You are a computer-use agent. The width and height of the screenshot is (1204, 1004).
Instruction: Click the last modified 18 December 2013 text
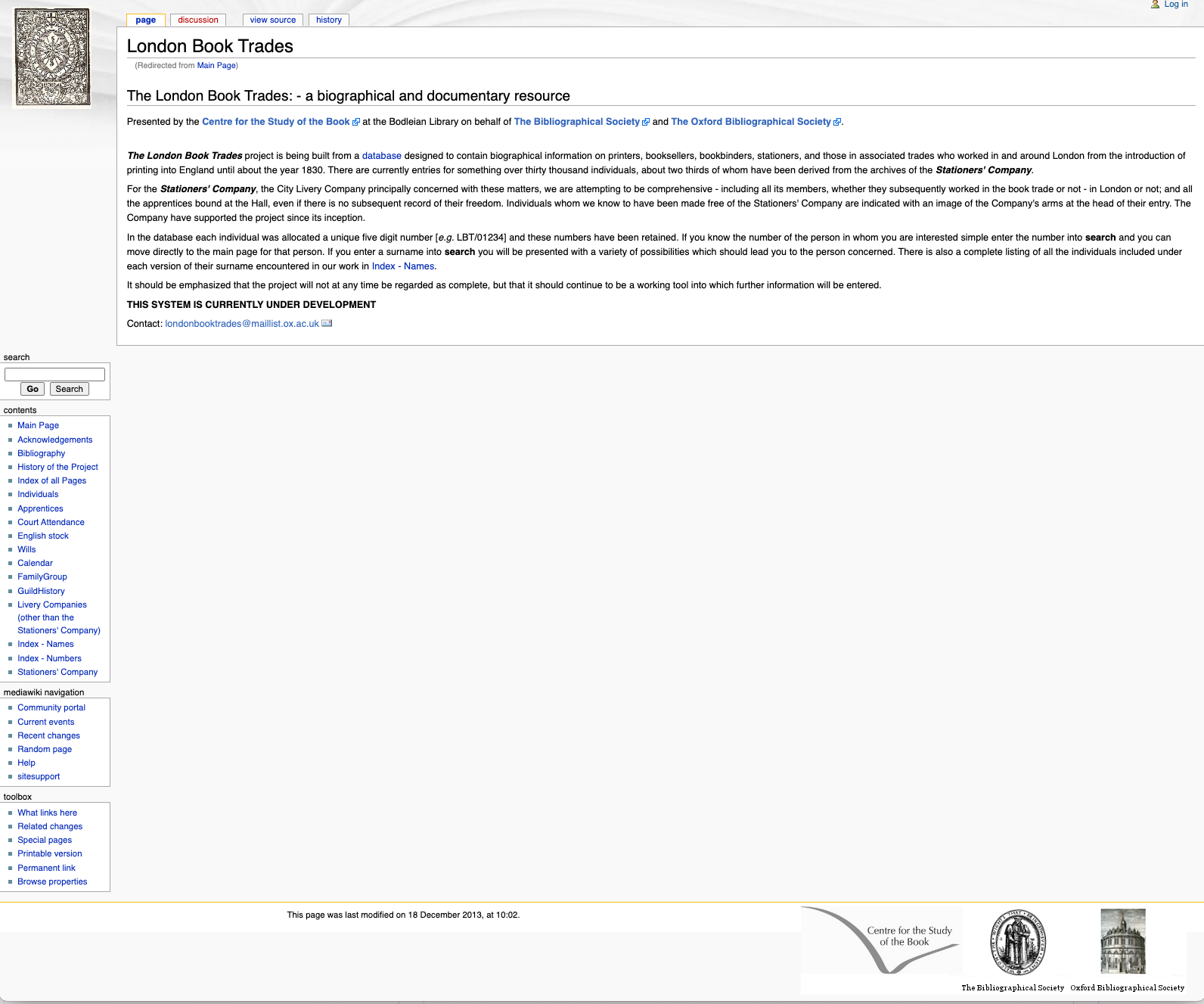(x=403, y=915)
